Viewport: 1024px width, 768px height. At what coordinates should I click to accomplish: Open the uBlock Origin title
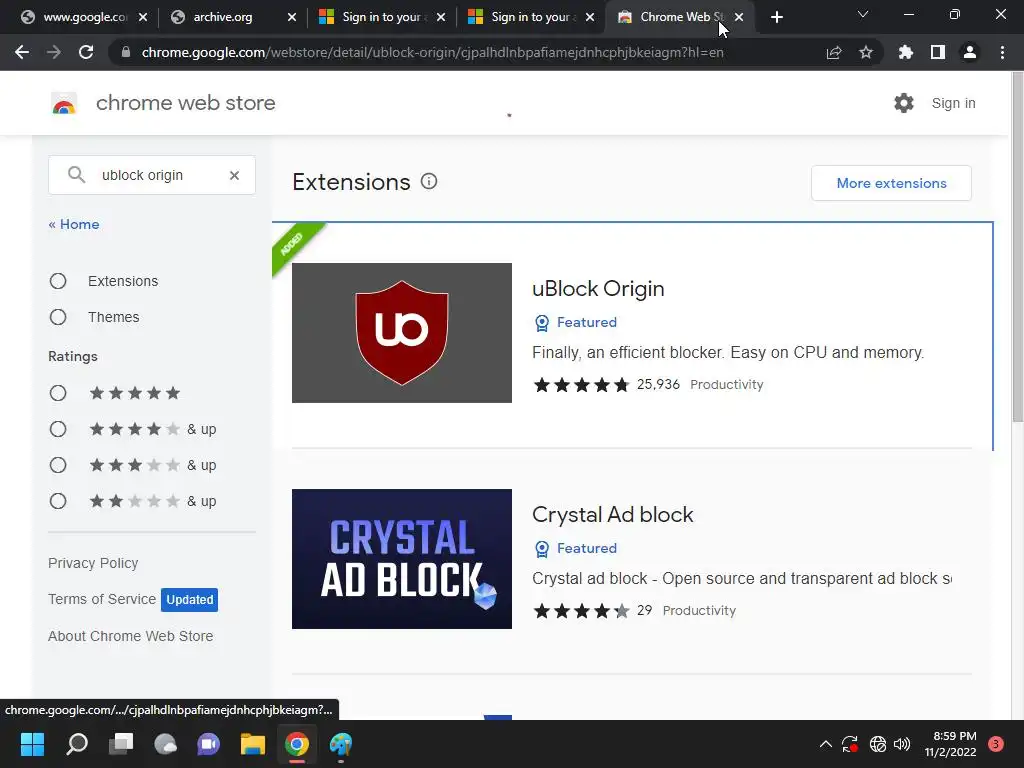(598, 289)
